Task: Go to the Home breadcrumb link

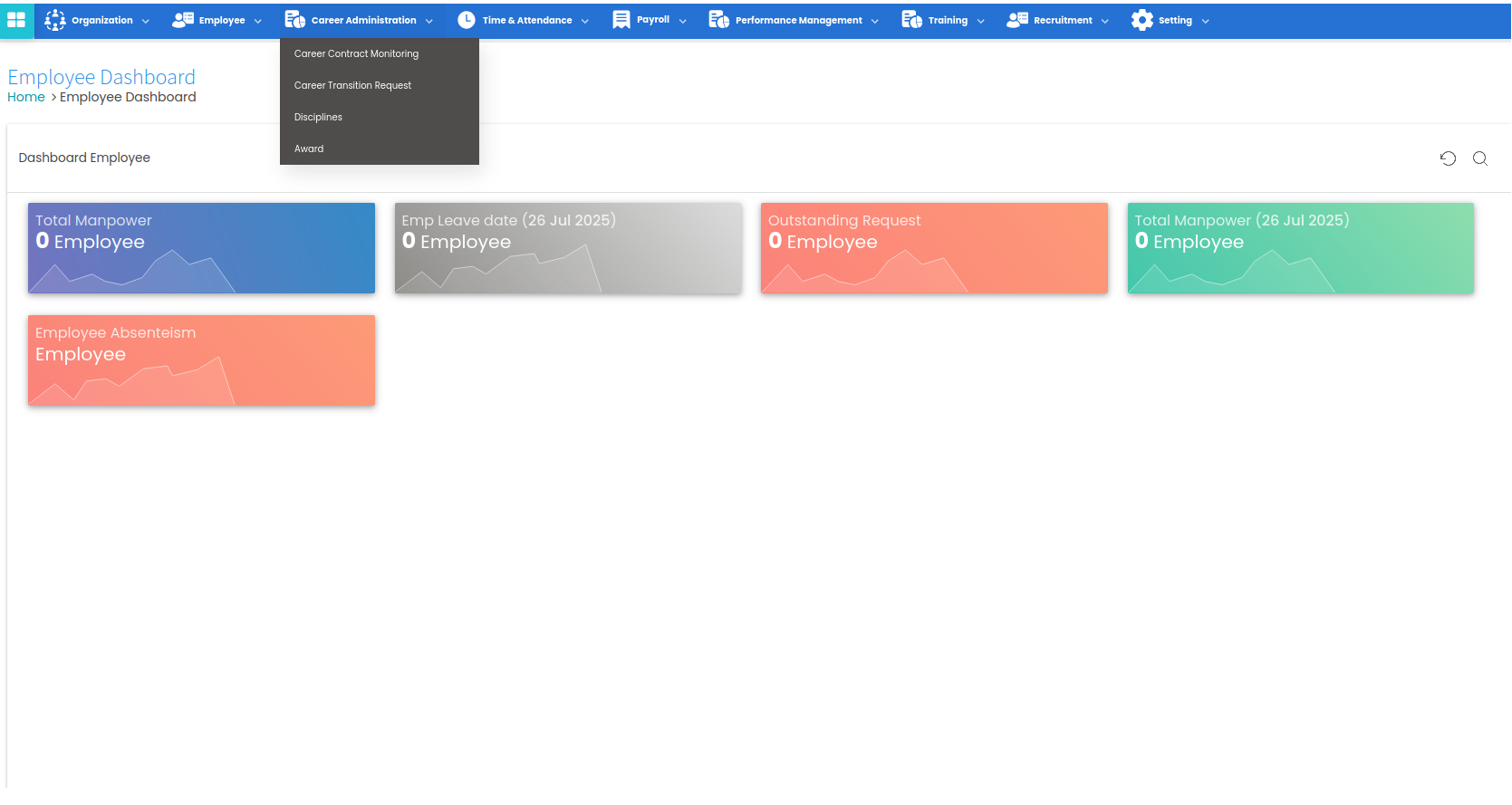Action: 26,98
